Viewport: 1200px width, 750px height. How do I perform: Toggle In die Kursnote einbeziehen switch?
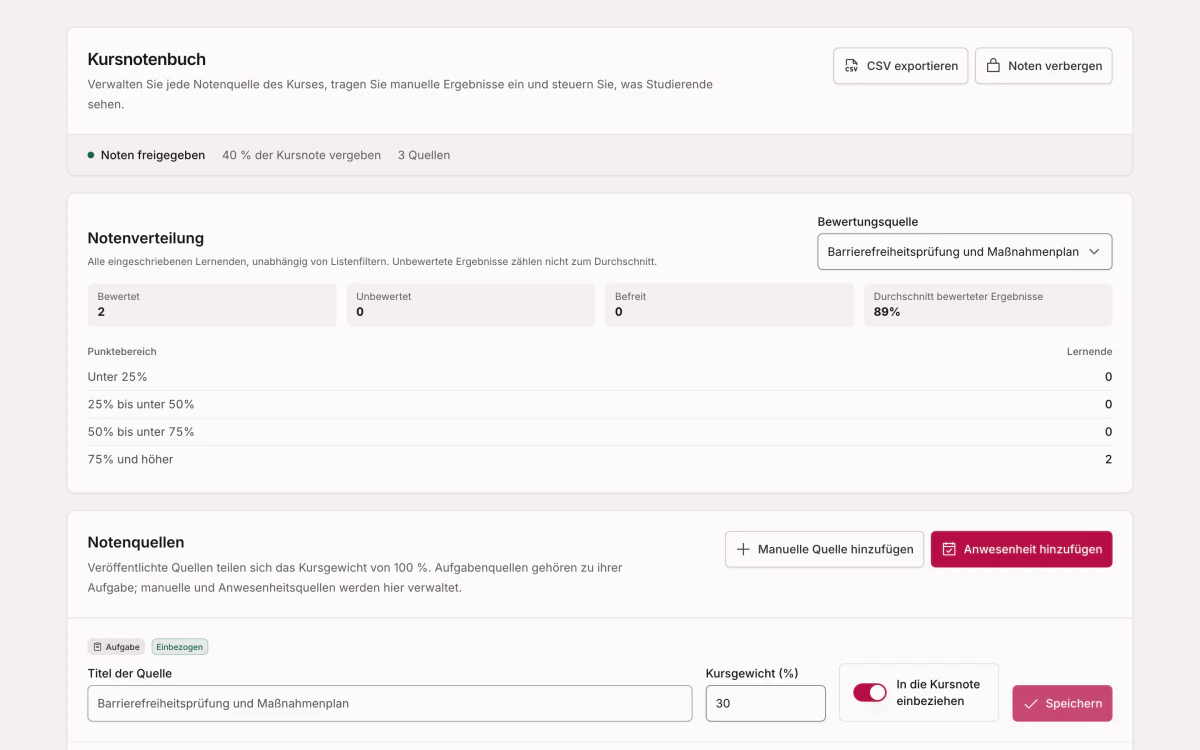[869, 692]
